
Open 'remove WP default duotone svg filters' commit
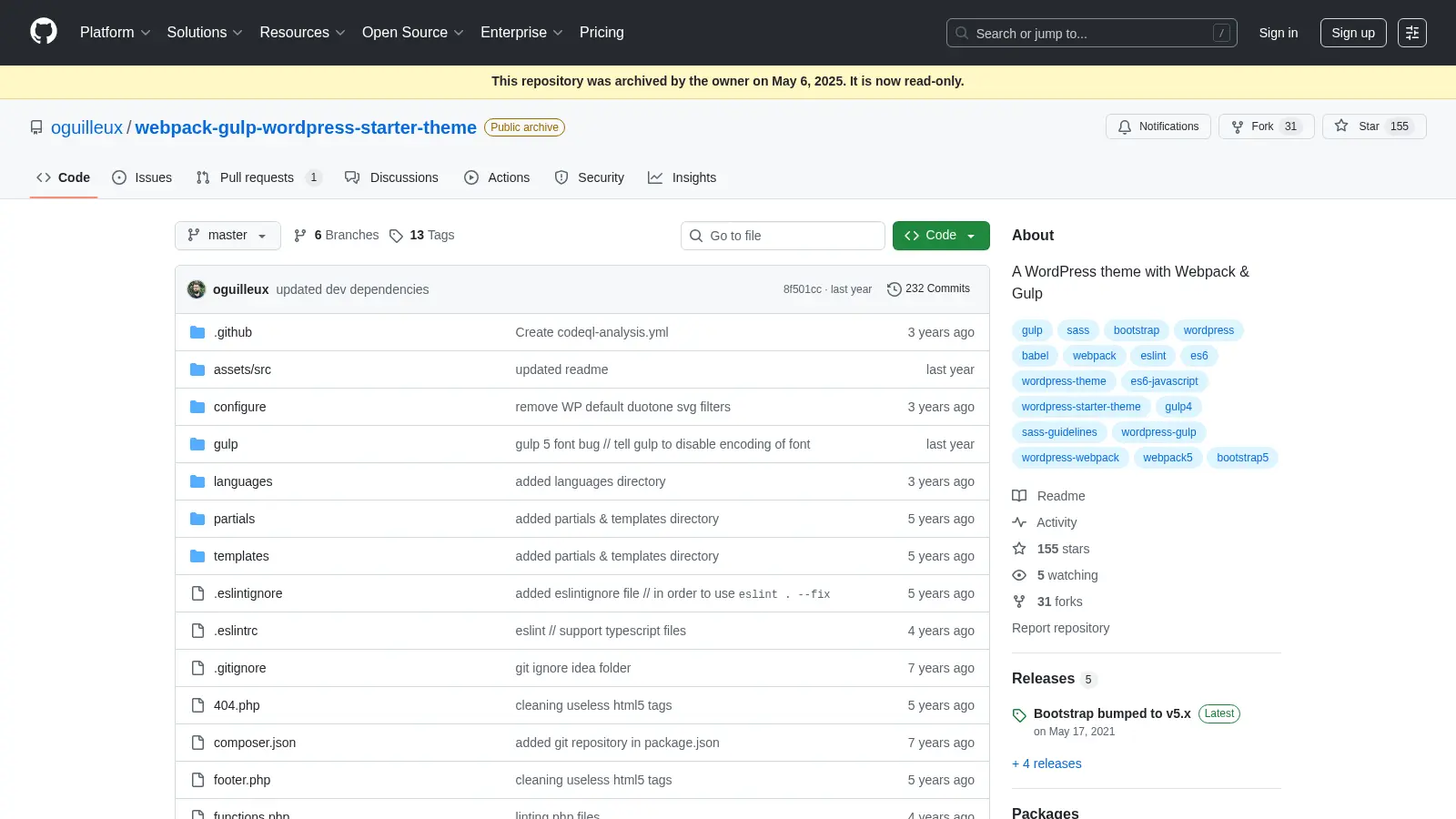pyautogui.click(x=622, y=407)
